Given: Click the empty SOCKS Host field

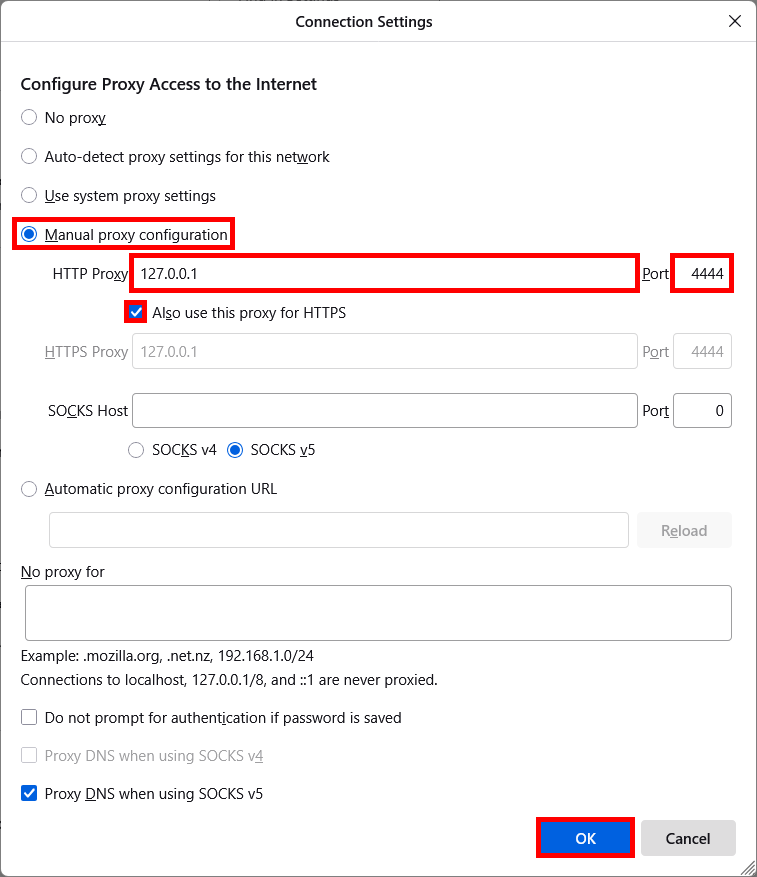Looking at the screenshot, I should tap(384, 410).
